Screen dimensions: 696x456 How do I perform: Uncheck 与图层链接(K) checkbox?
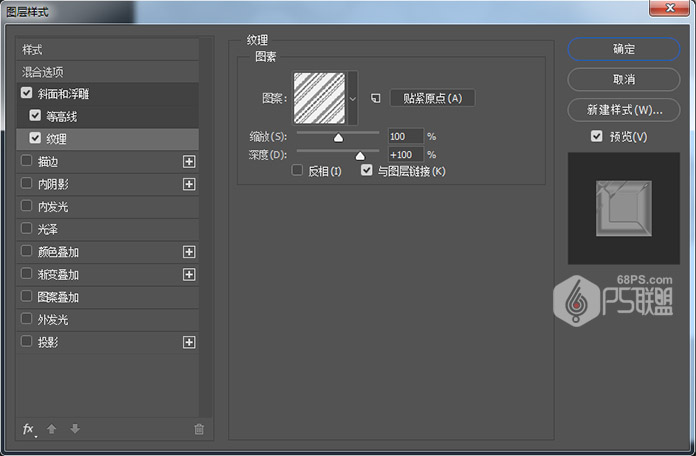(366, 170)
